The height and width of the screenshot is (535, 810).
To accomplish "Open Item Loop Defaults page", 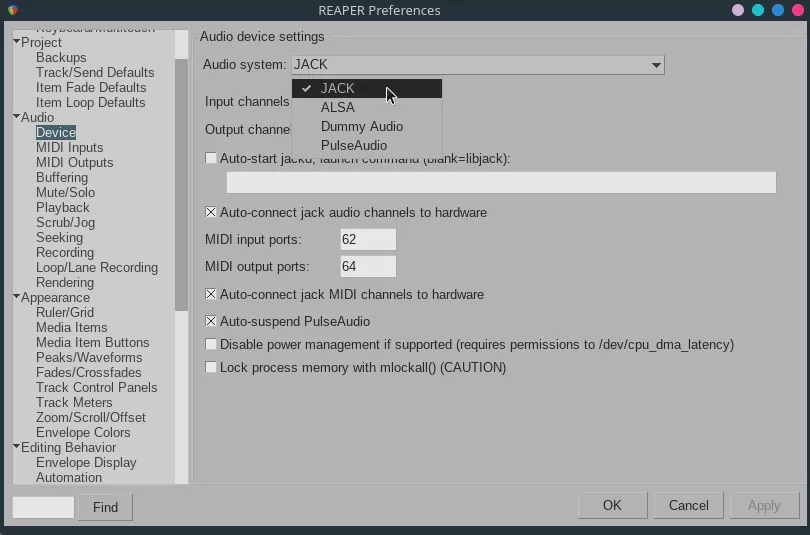I will tap(90, 102).
